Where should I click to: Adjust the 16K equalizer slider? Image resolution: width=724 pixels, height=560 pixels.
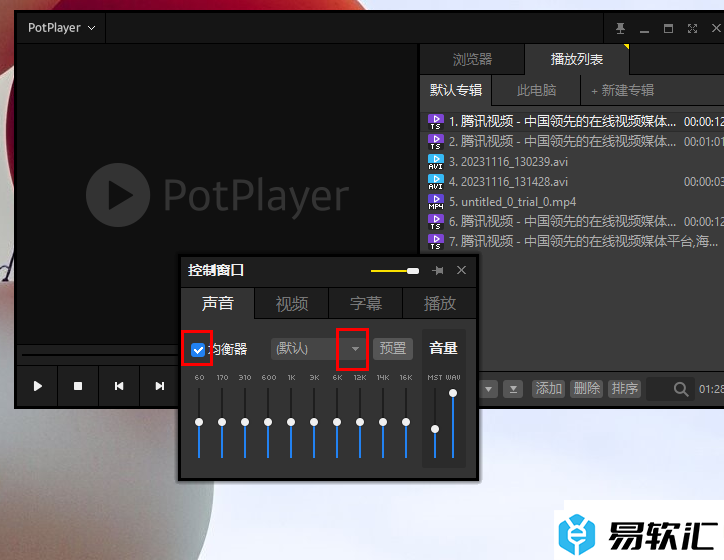[x=406, y=422]
